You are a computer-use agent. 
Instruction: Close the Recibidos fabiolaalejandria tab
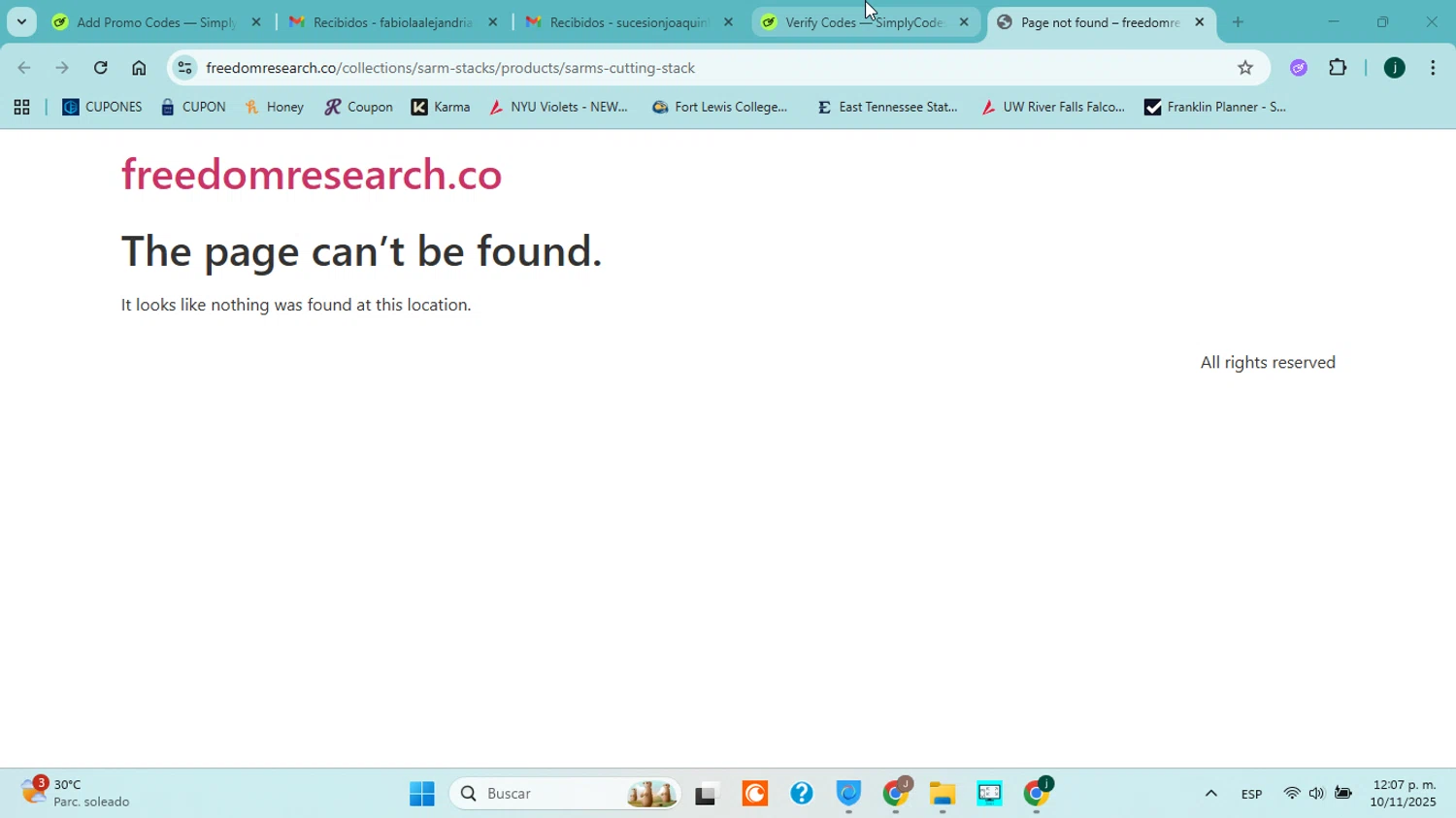point(492,21)
